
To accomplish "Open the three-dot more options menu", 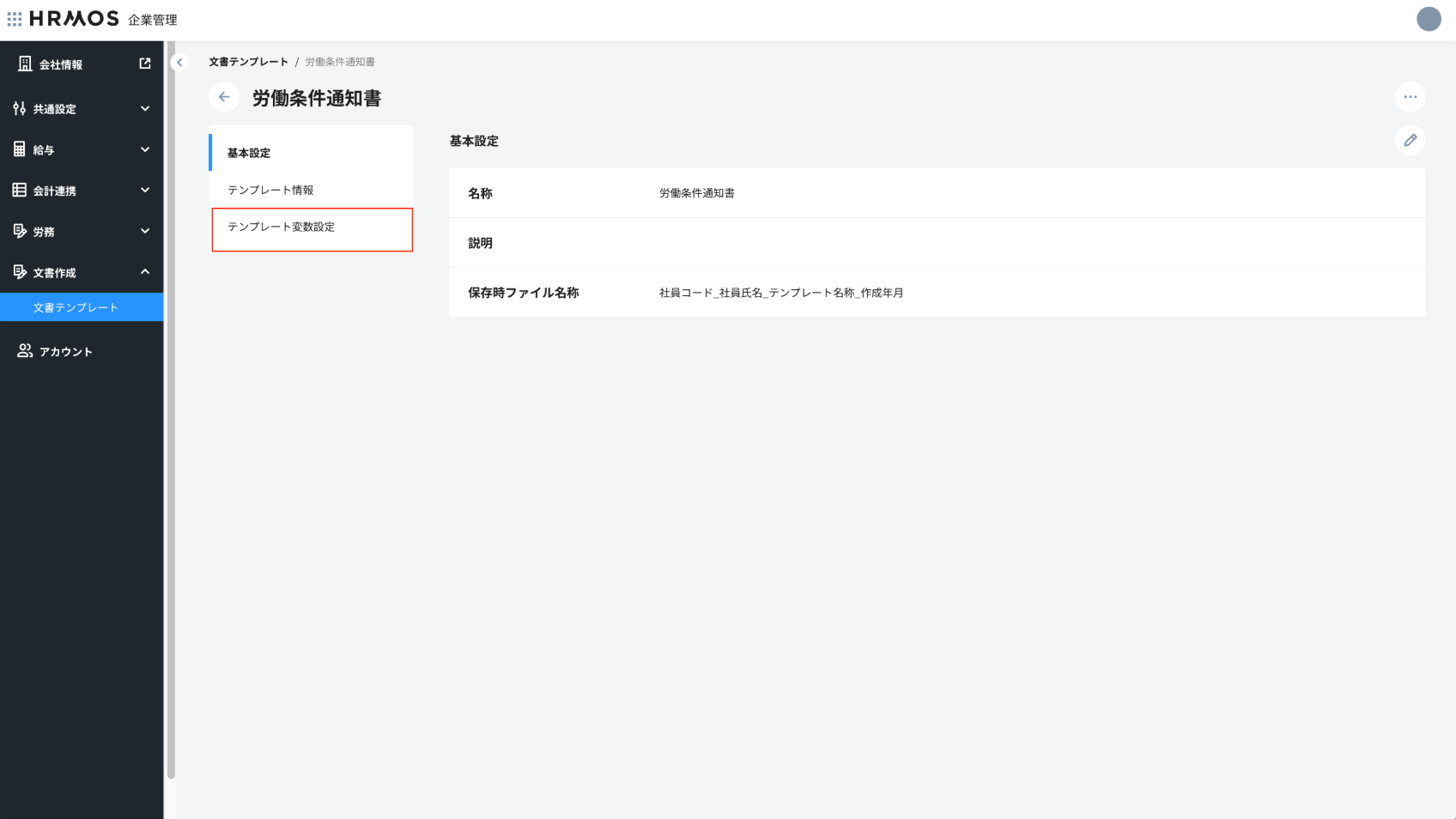I will pyautogui.click(x=1410, y=97).
